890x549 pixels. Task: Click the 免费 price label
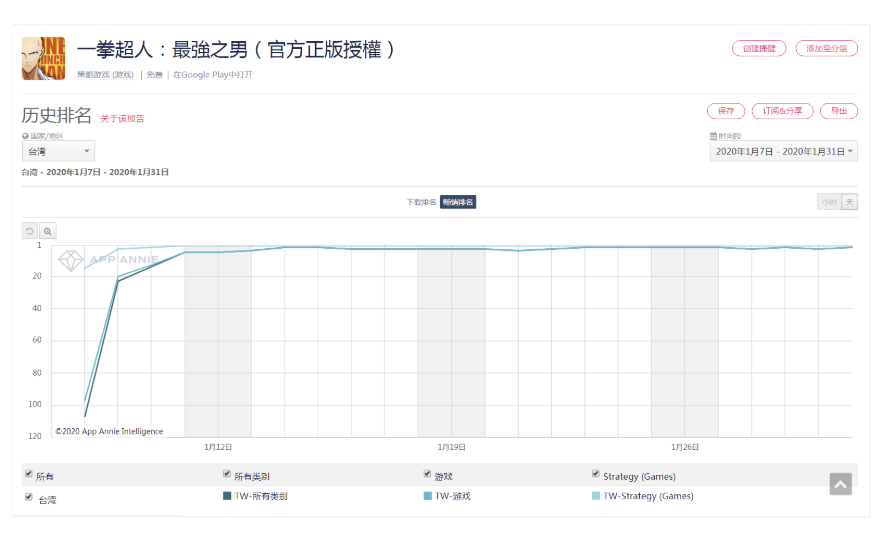point(154,75)
